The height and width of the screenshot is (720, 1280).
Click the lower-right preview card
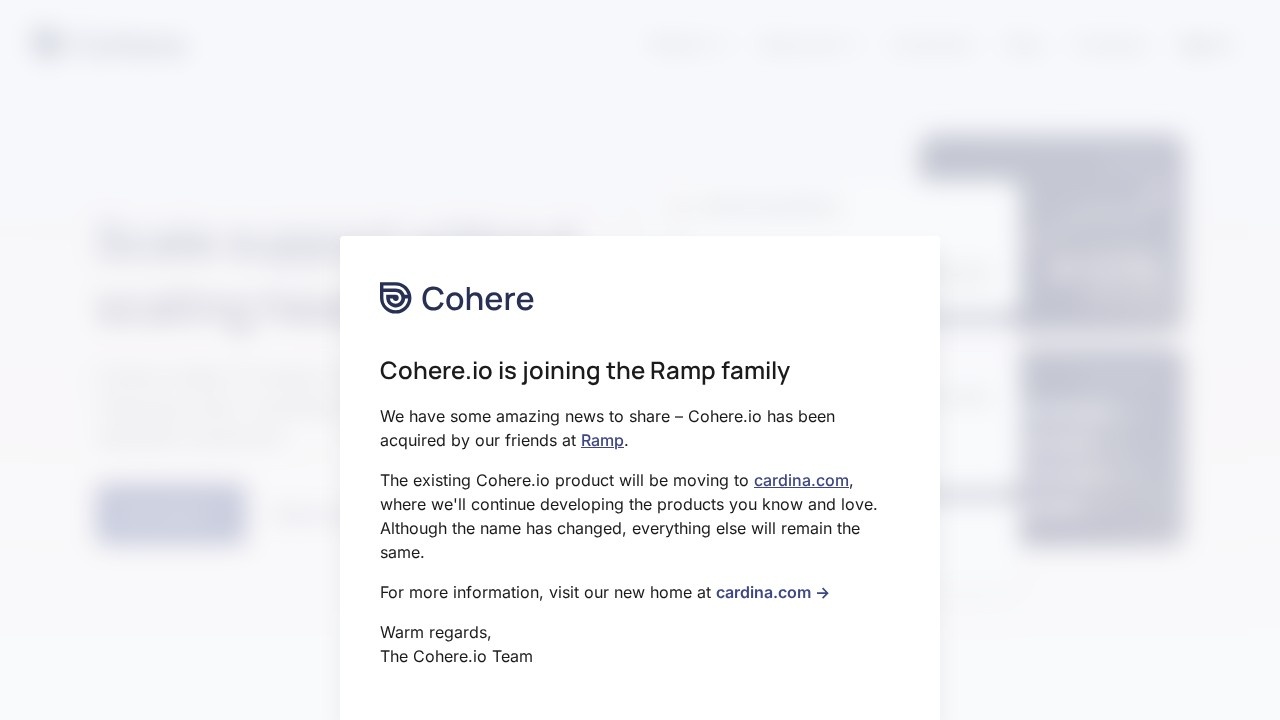coord(1100,448)
